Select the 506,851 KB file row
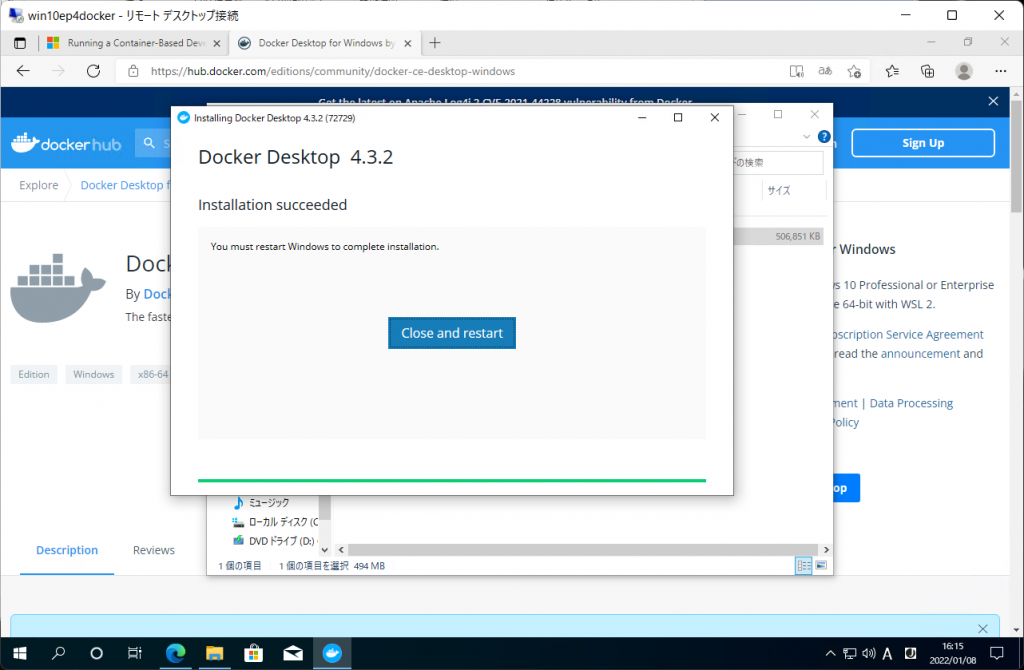1024x670 pixels. pyautogui.click(x=778, y=236)
